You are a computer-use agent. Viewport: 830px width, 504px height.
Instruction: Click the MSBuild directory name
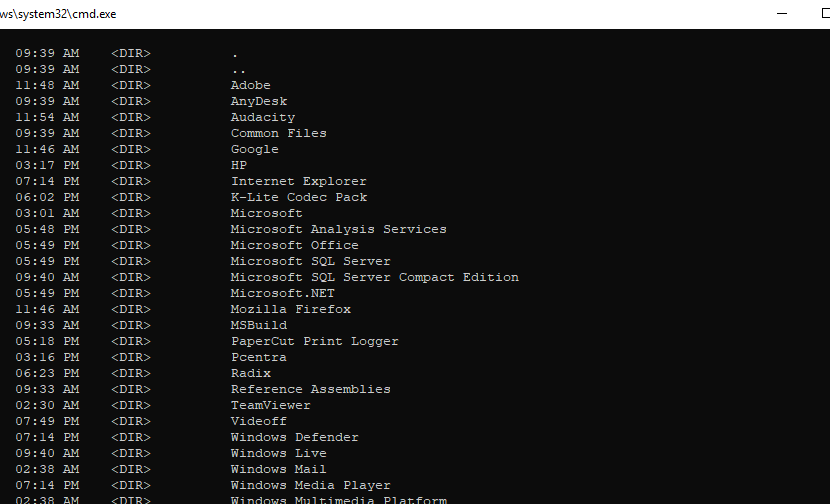point(258,325)
